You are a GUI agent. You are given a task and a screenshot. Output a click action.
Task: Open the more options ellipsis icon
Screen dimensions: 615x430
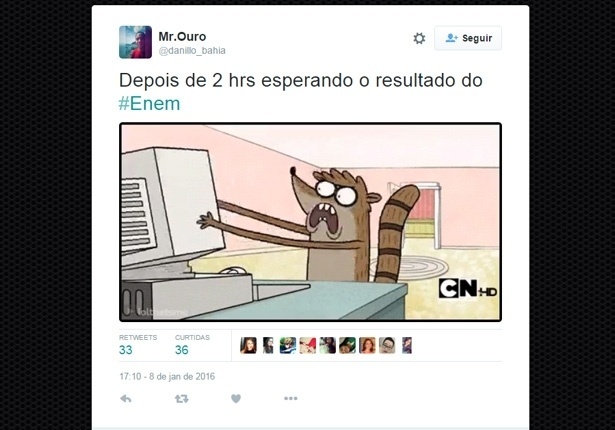291,398
